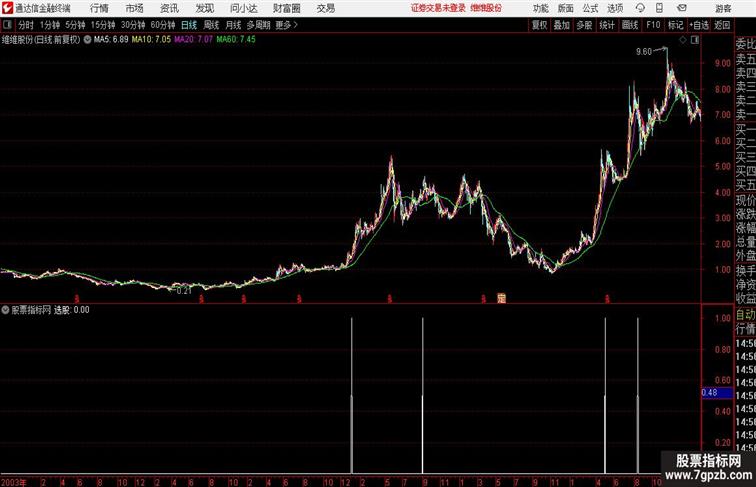Expand the 股票指标网 sub-indicator round arrow

5,310
